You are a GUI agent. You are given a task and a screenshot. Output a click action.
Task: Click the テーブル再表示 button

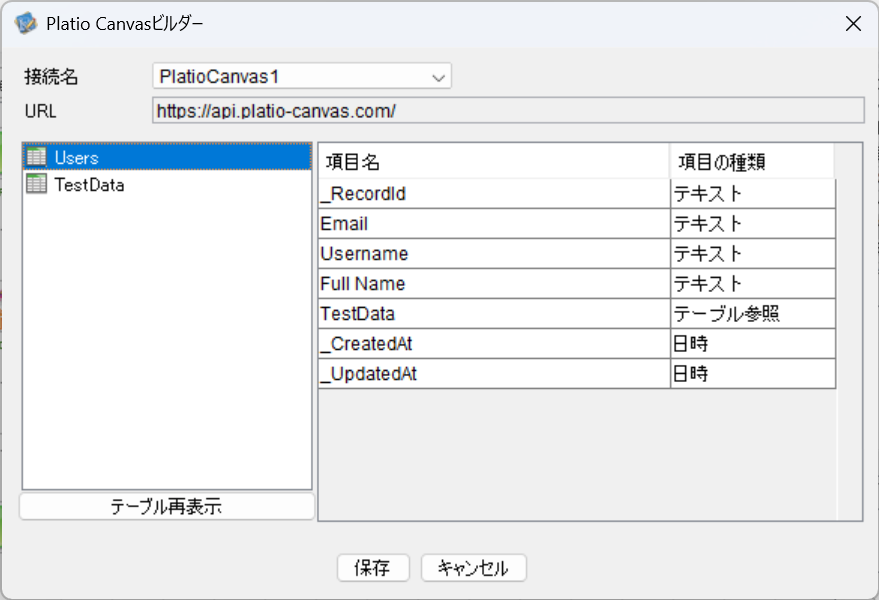[x=166, y=507]
